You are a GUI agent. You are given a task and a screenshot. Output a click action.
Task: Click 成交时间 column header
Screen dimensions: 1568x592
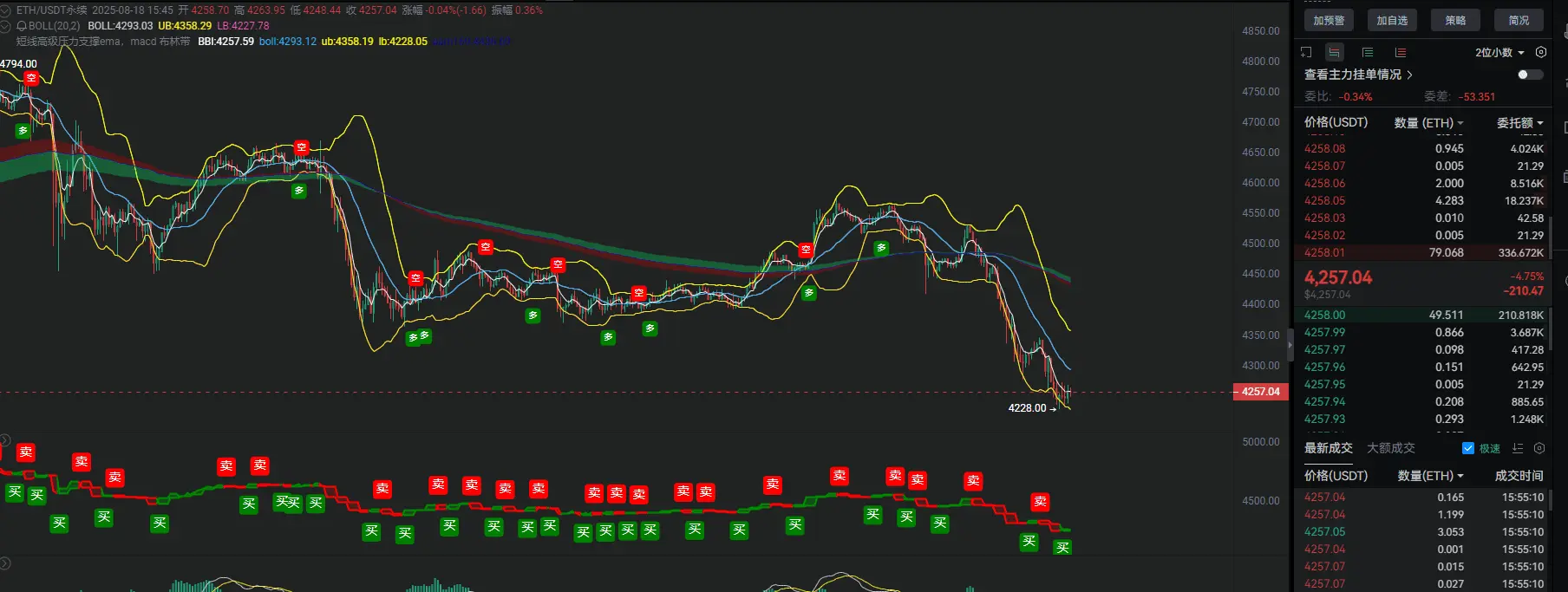click(x=1519, y=476)
